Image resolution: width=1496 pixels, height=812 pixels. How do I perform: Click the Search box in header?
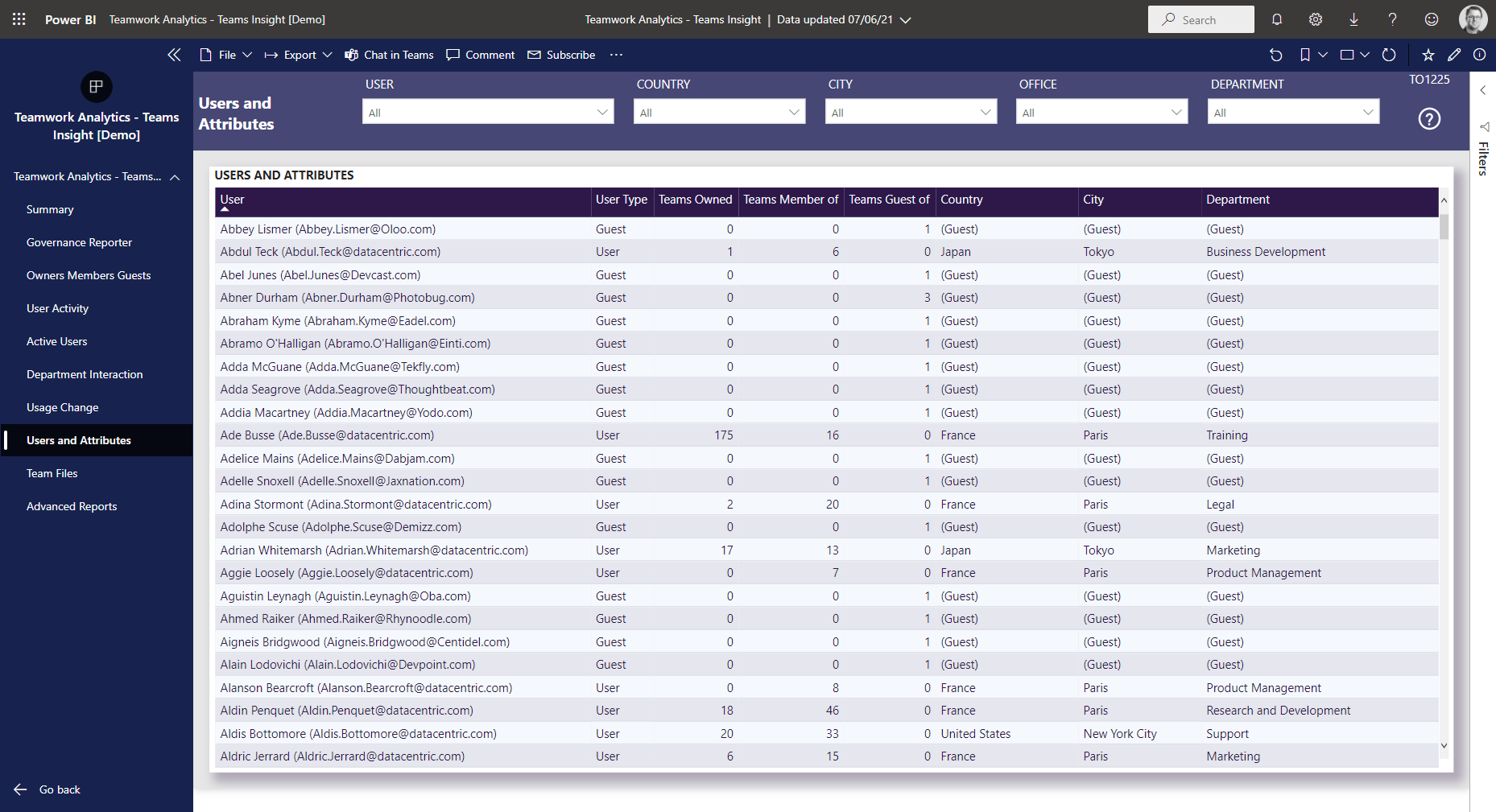[x=1201, y=19]
